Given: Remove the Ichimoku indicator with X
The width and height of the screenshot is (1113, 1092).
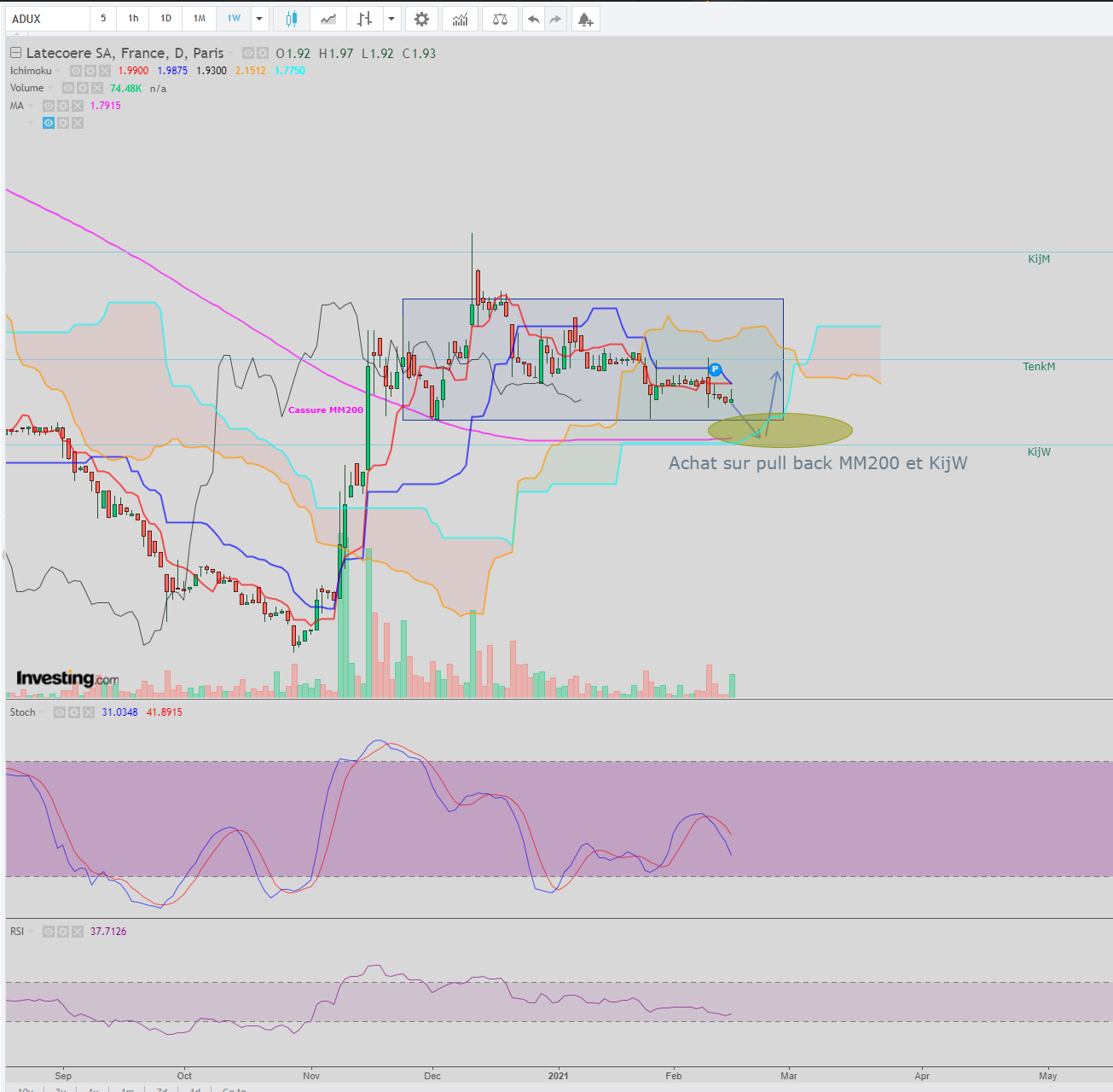Looking at the screenshot, I should [105, 71].
